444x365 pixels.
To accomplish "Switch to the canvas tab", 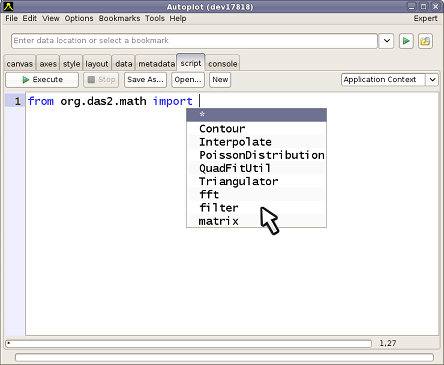I will (x=20, y=63).
